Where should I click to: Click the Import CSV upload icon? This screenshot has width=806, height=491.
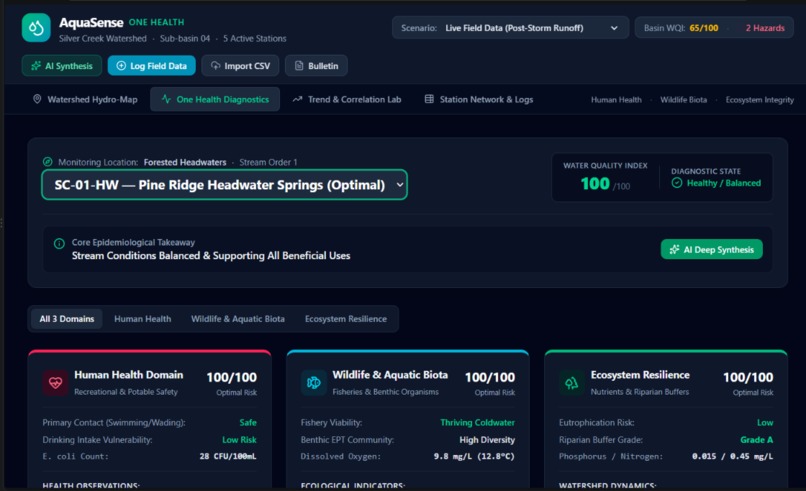click(215, 66)
